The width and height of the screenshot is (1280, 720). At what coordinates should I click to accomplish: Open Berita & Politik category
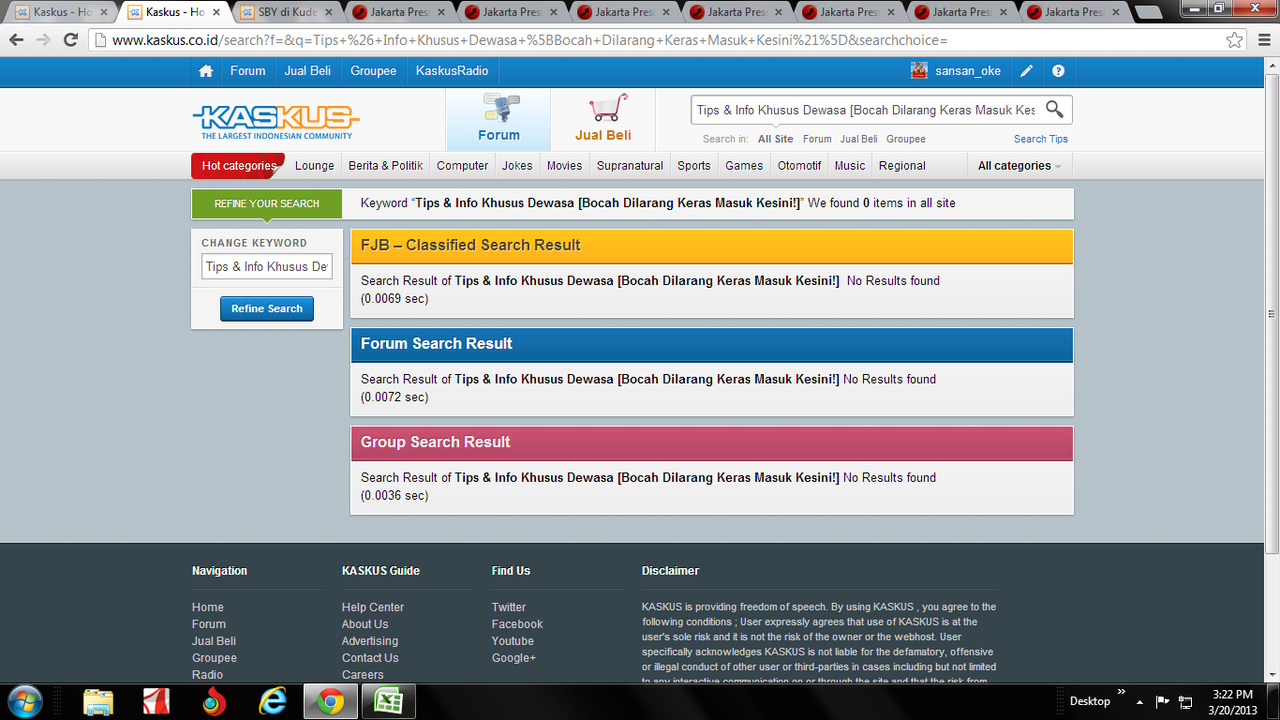click(x=386, y=166)
